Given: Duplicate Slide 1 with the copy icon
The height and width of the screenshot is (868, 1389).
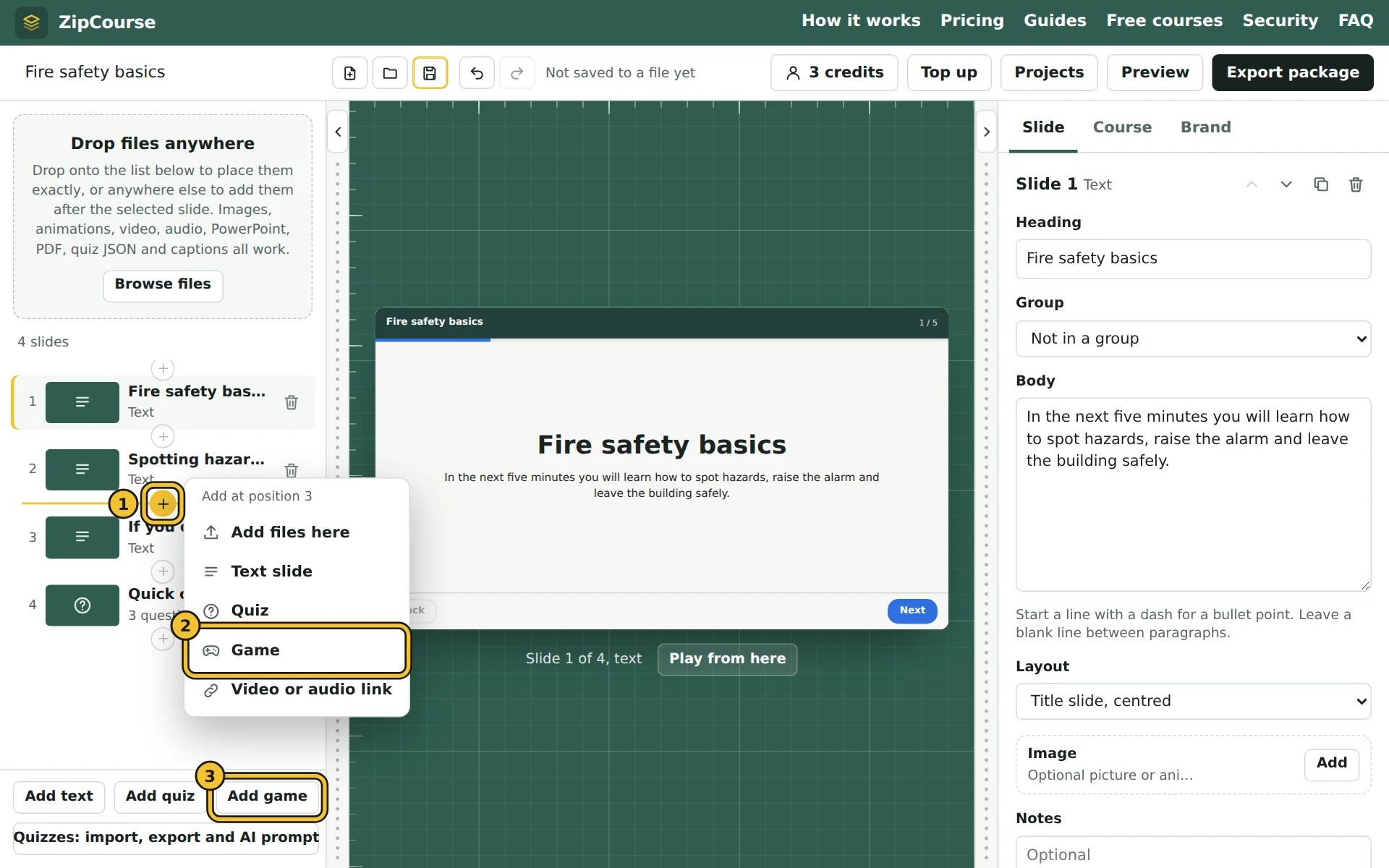Looking at the screenshot, I should click(x=1321, y=184).
